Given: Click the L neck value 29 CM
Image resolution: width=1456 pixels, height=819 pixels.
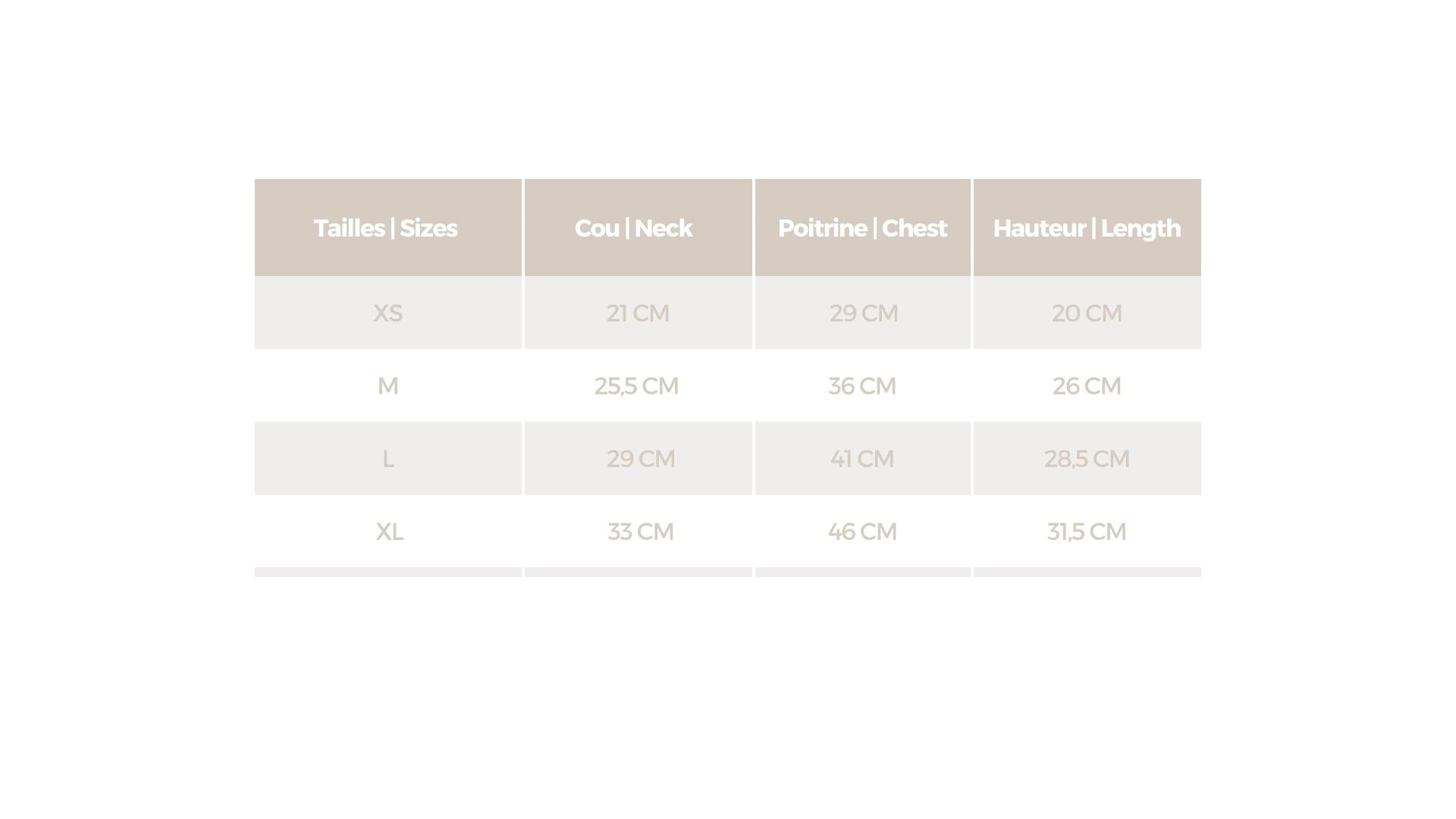Looking at the screenshot, I should tap(640, 459).
